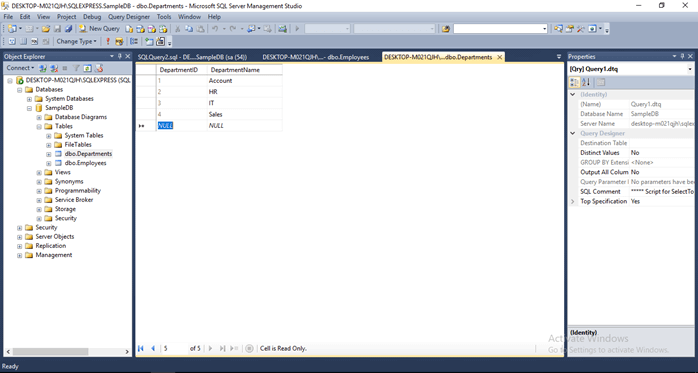Image resolution: width=698 pixels, height=373 pixels.
Task: Toggle Alphabetical sort in Properties panel
Action: [x=586, y=82]
